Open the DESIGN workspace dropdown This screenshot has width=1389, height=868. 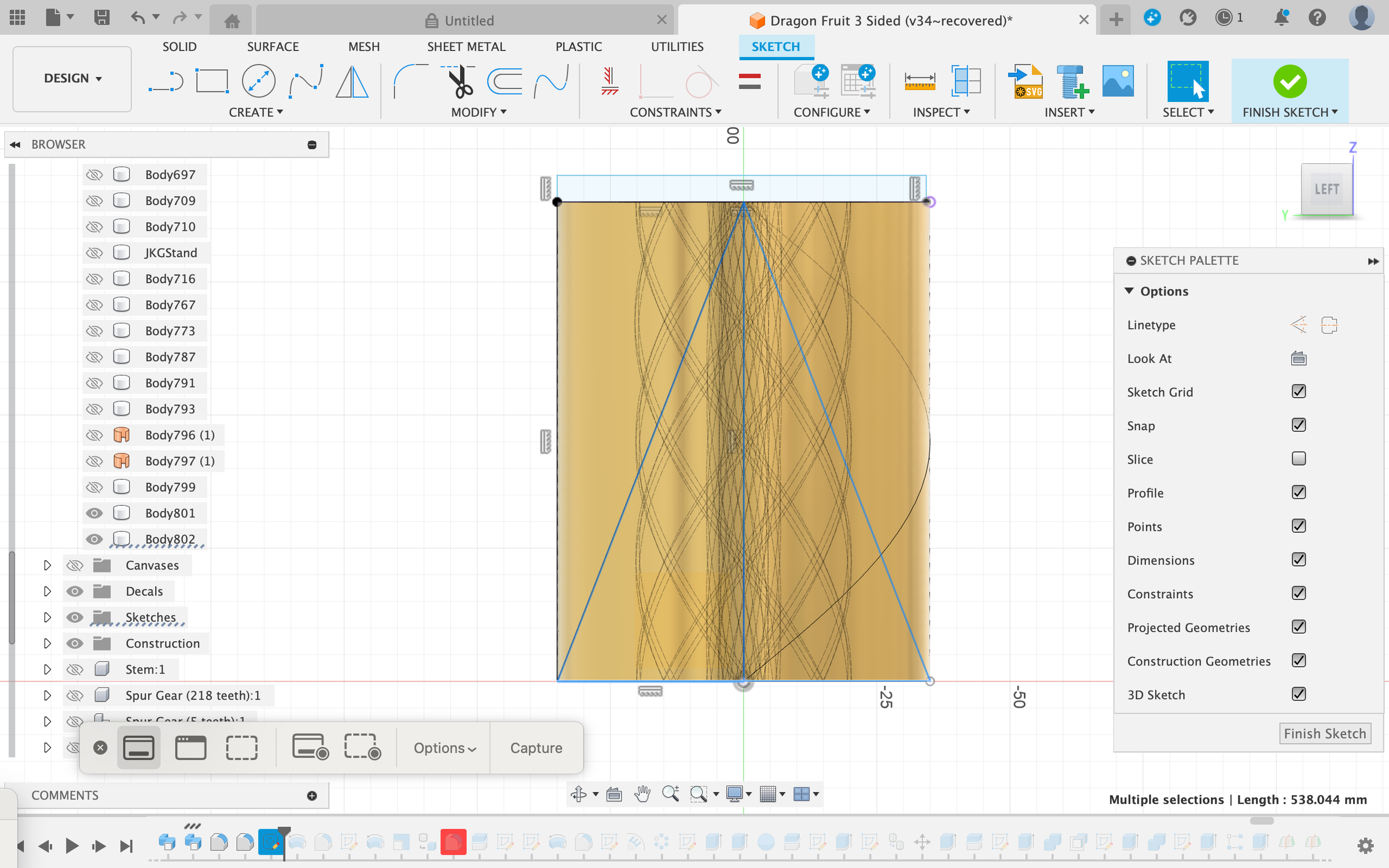click(x=72, y=79)
